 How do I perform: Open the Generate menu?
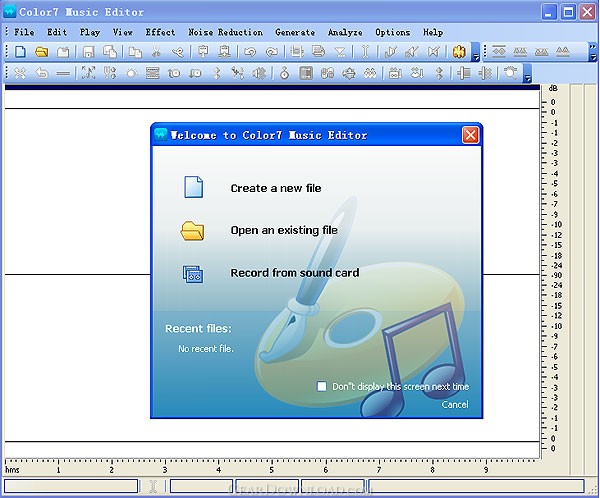click(295, 32)
